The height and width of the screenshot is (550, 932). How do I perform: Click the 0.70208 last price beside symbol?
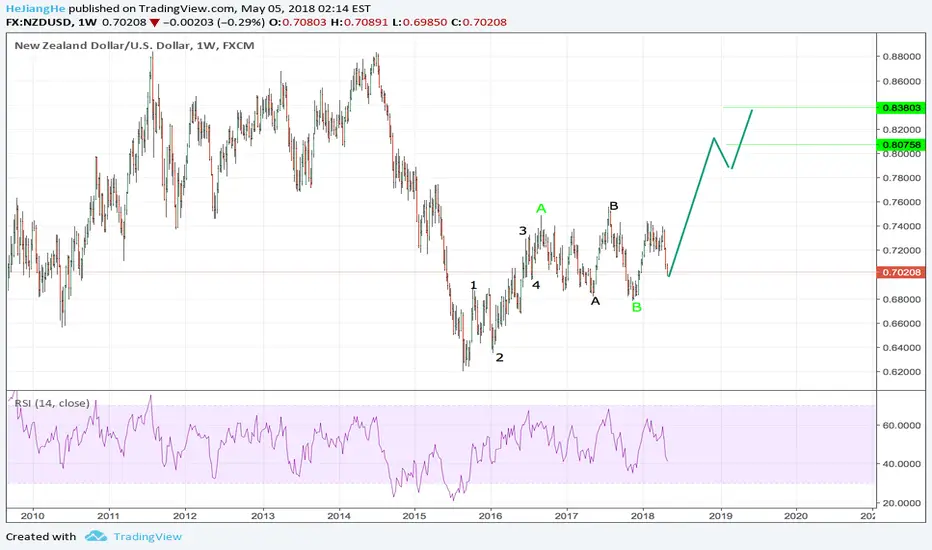pyautogui.click(x=124, y=22)
